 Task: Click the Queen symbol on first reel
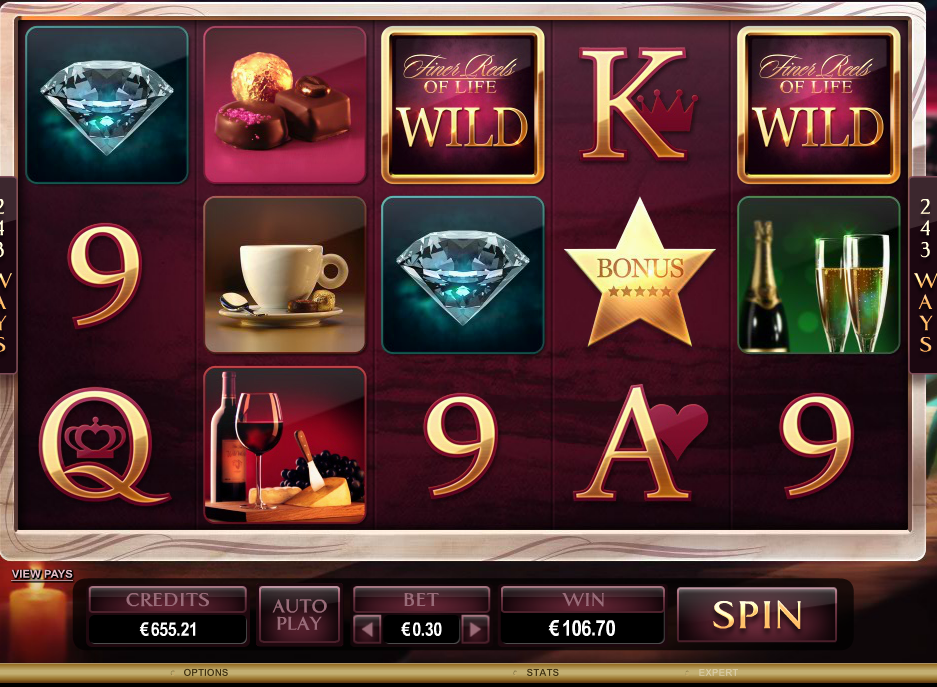pos(103,447)
